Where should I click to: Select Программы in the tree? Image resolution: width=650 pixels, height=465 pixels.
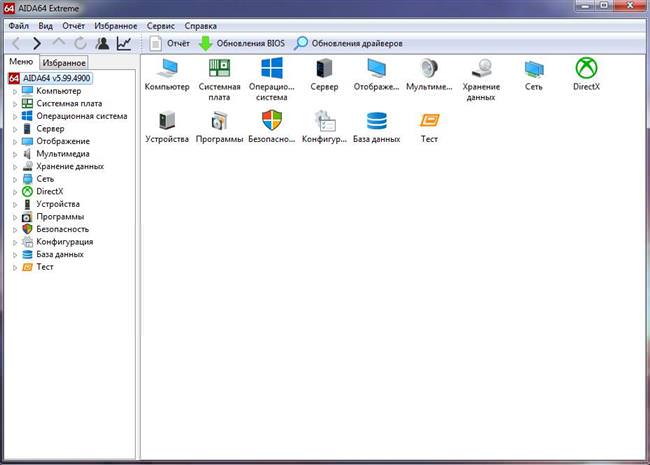pos(60,216)
